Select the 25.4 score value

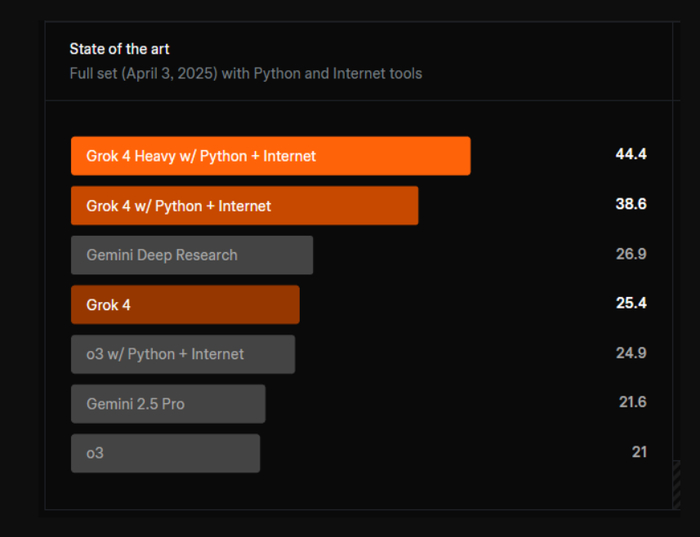point(631,303)
